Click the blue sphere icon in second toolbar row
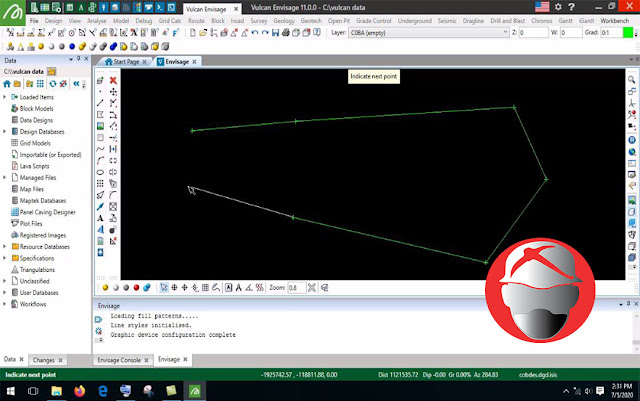The height and width of the screenshot is (401, 640). coord(72,47)
